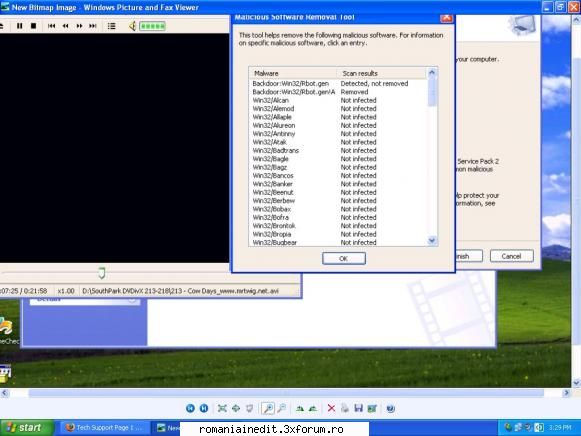
Task: Rotate image clockwise icon
Action: [300, 408]
